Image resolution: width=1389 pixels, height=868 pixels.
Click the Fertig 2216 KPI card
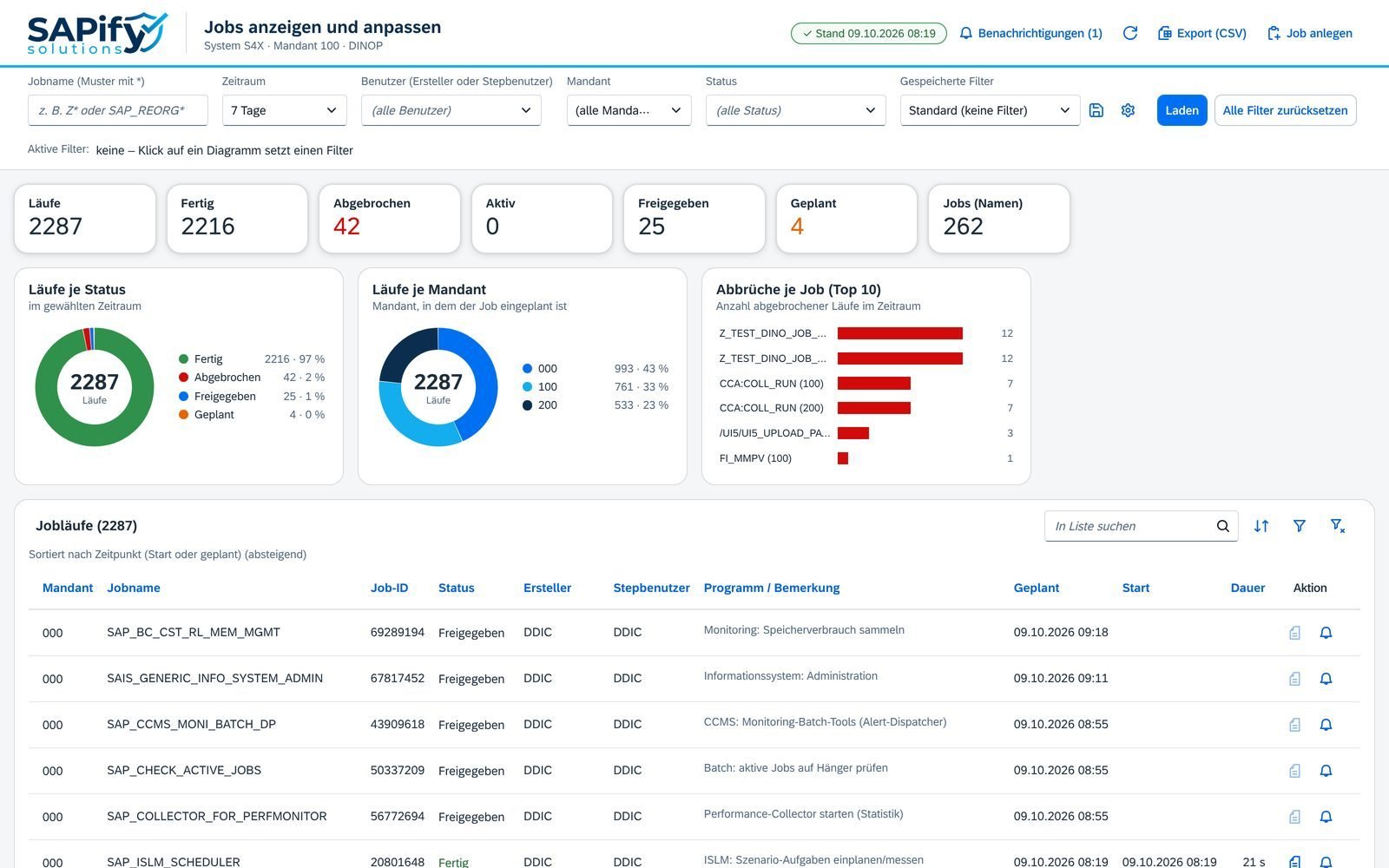237,219
